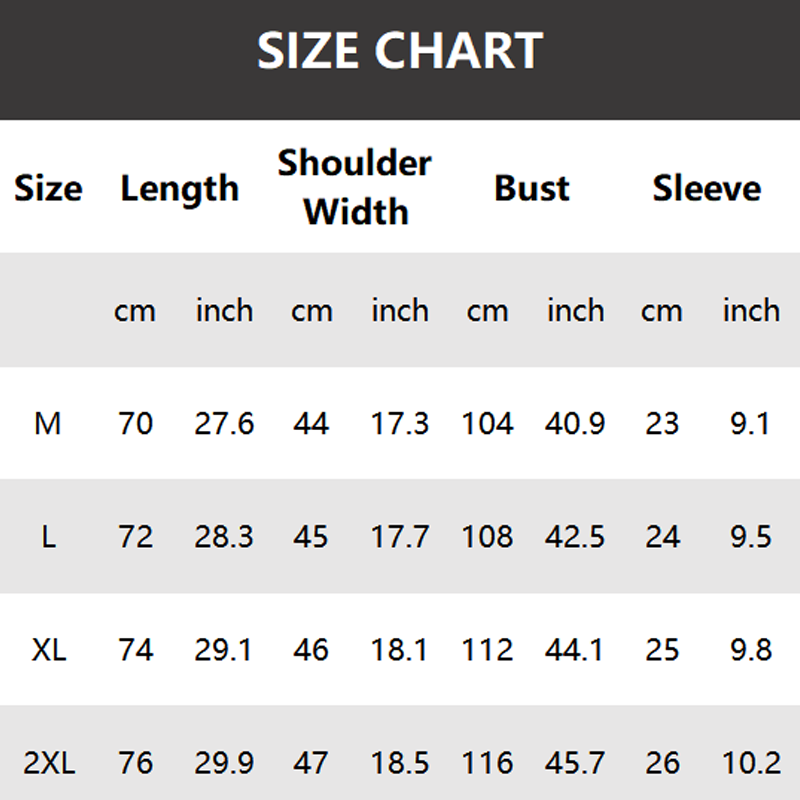Select the Sleeve column header

tap(707, 188)
